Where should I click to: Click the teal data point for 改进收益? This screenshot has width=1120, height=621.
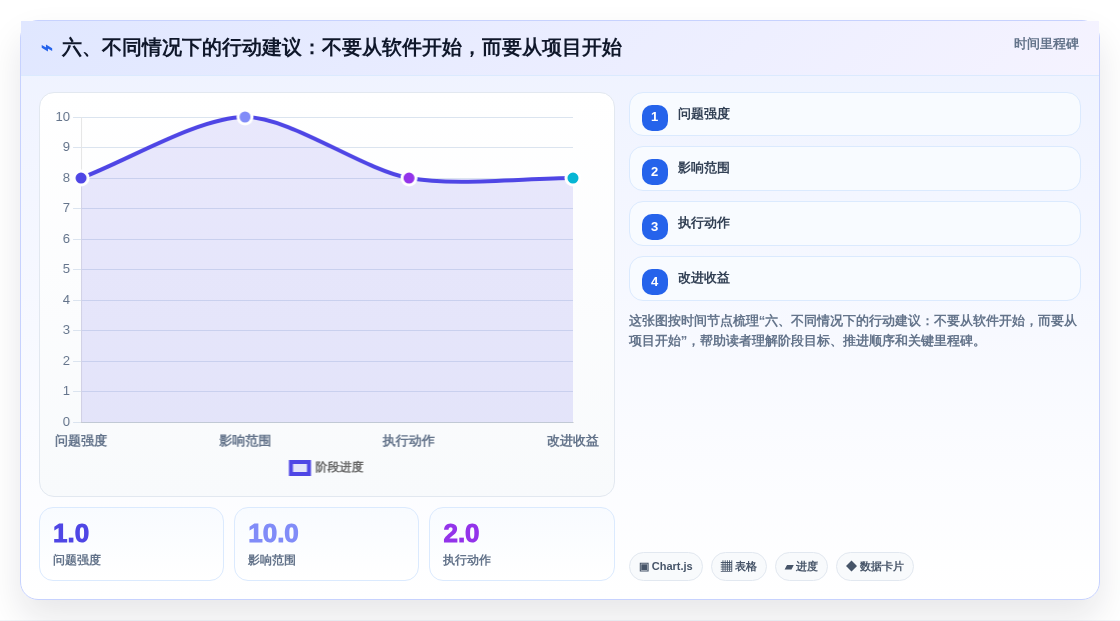pyautogui.click(x=573, y=178)
